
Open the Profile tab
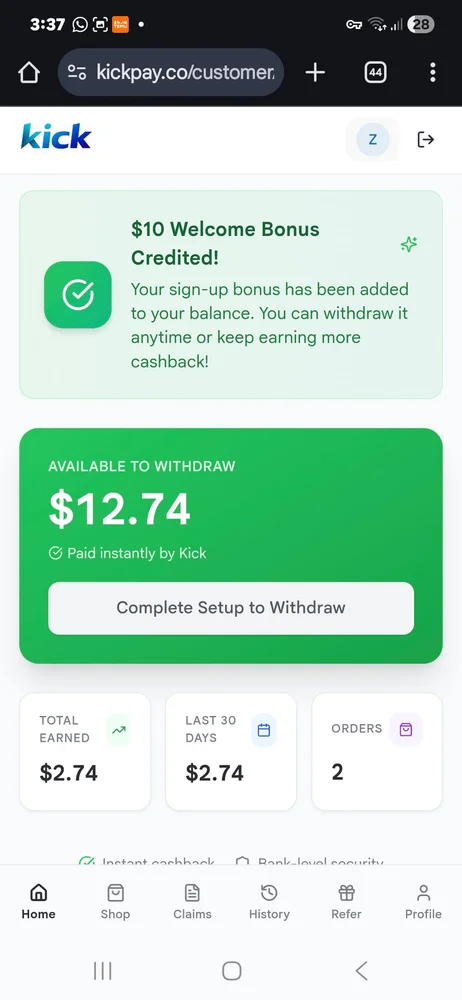click(423, 902)
